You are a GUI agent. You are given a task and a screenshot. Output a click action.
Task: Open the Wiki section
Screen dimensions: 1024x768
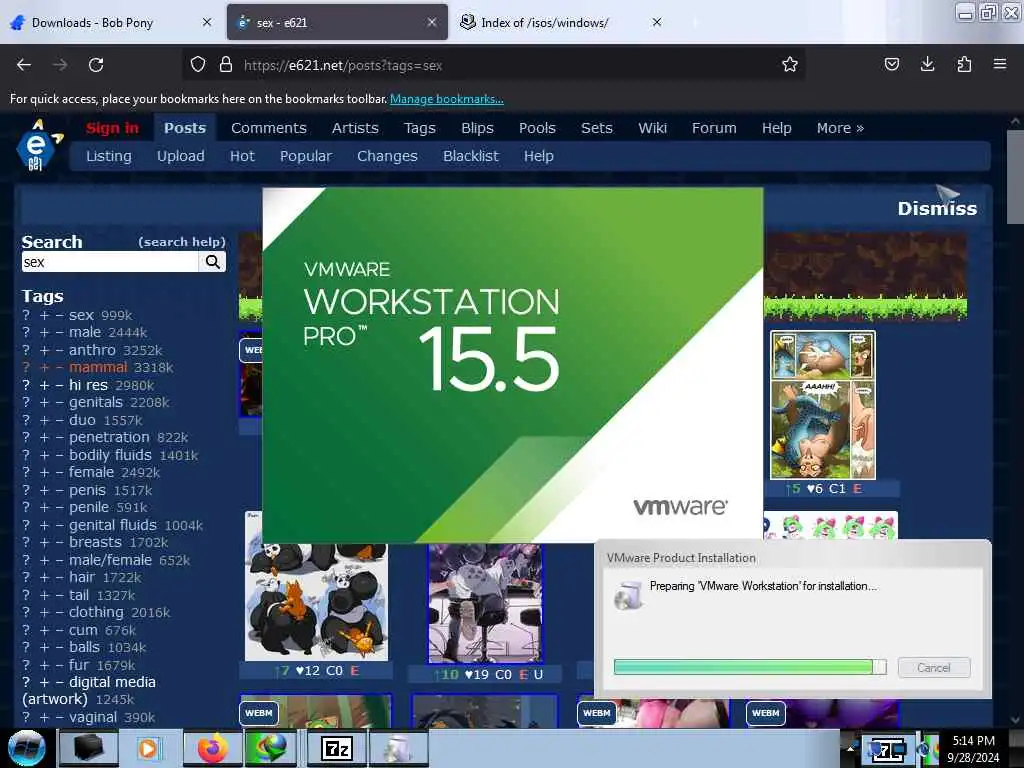[x=652, y=128]
